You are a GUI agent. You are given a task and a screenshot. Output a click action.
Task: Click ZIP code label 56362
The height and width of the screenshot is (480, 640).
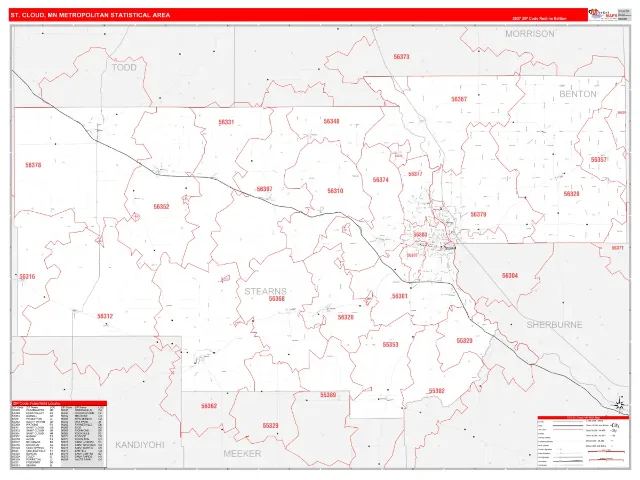click(209, 406)
